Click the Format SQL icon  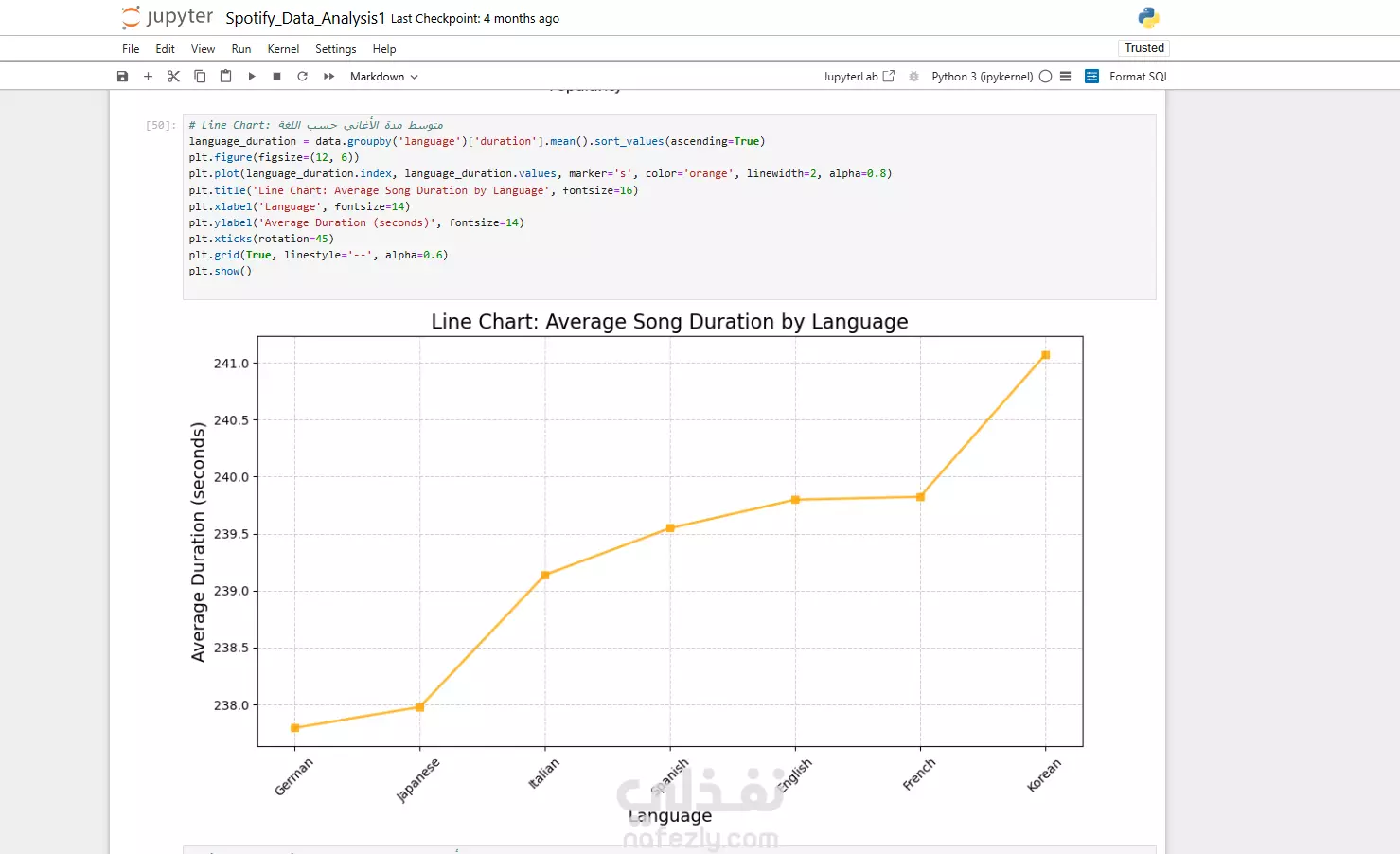point(1091,77)
